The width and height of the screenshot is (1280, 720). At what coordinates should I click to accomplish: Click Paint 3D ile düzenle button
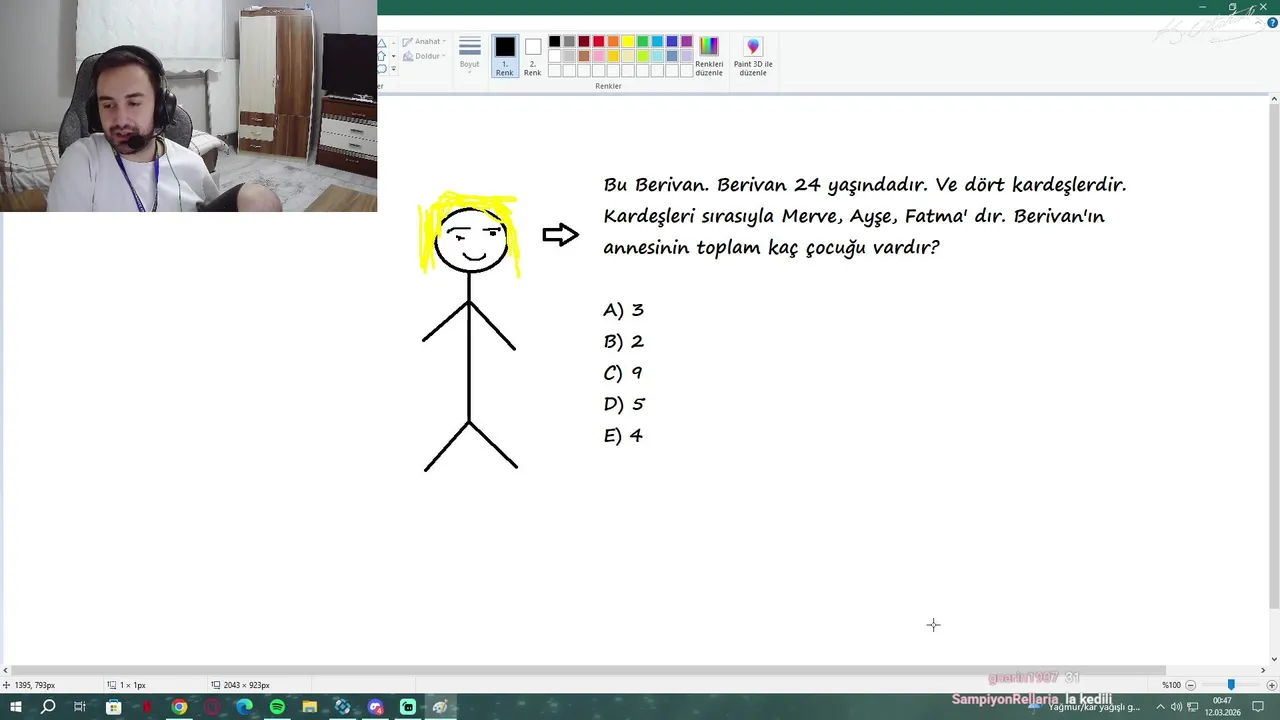pos(753,56)
